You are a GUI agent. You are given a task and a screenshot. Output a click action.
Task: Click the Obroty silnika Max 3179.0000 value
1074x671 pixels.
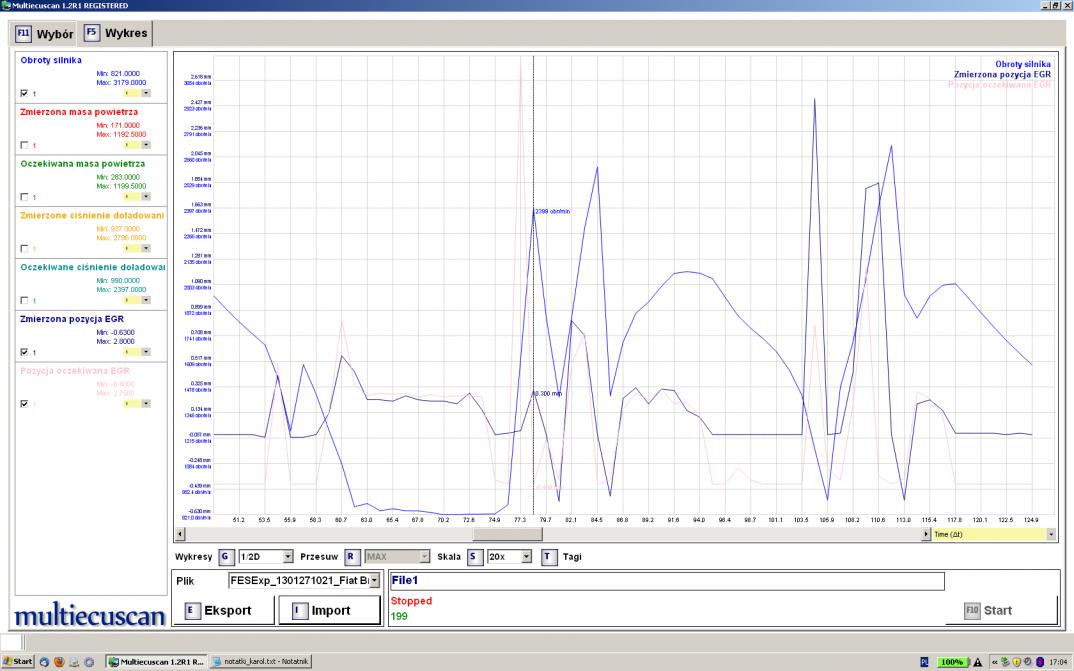point(121,83)
